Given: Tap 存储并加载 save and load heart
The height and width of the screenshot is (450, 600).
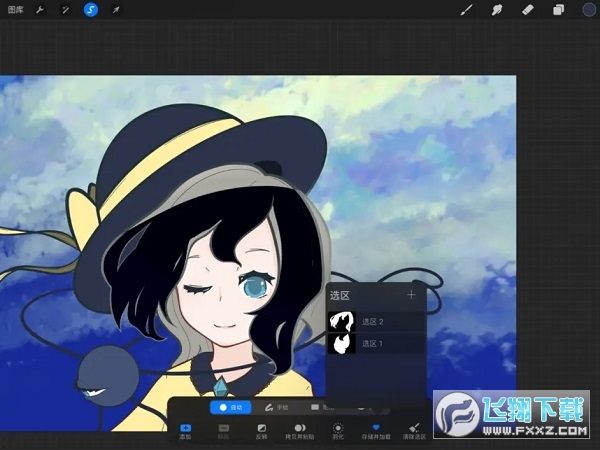Looking at the screenshot, I should (x=376, y=432).
